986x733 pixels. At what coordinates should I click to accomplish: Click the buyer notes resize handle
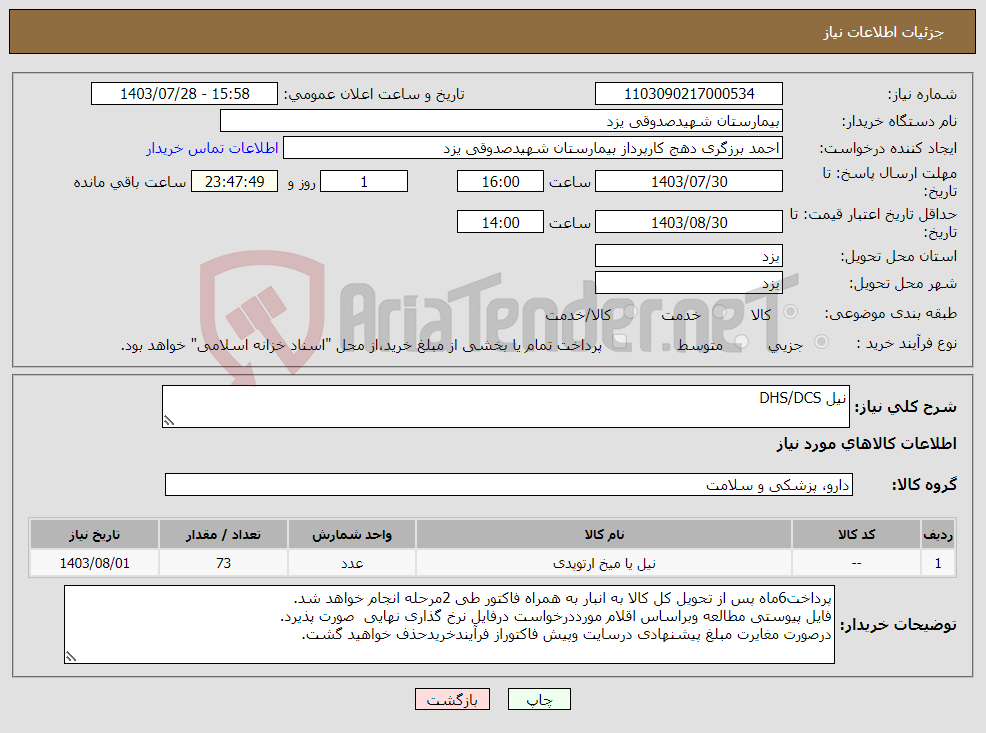tap(70, 657)
